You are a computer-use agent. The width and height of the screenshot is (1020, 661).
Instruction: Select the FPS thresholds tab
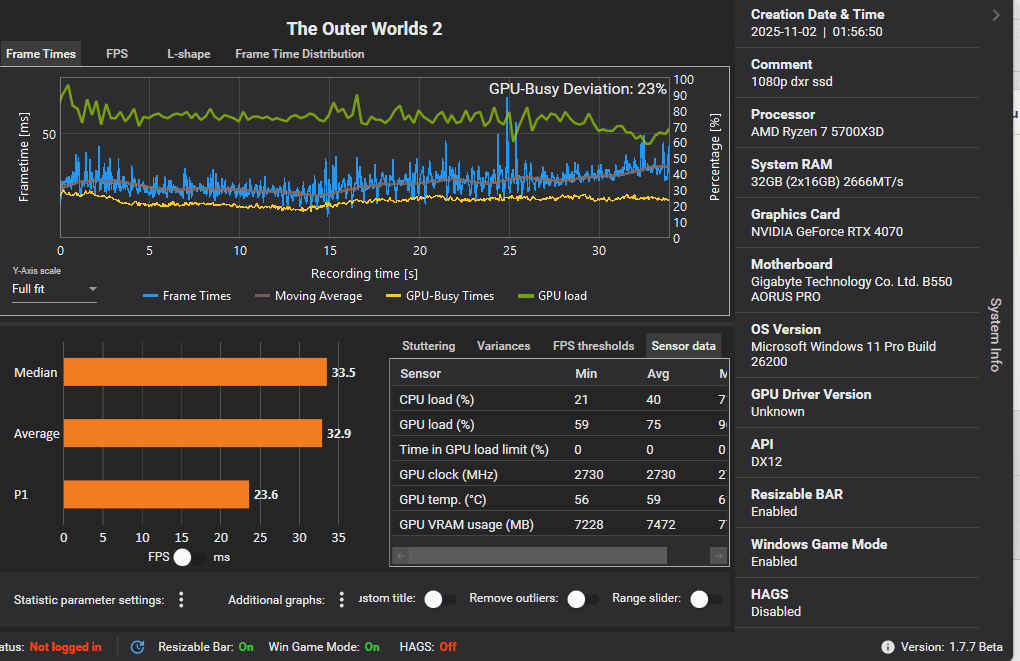593,346
